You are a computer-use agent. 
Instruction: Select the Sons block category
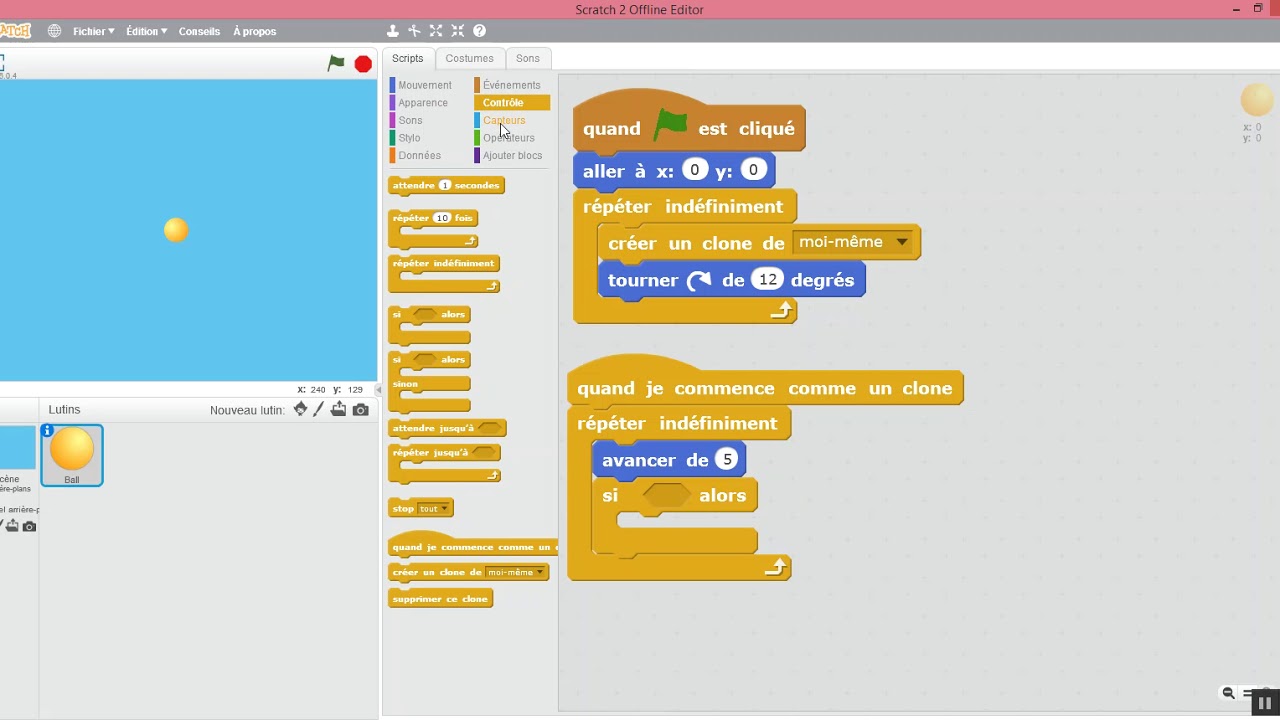click(x=410, y=120)
